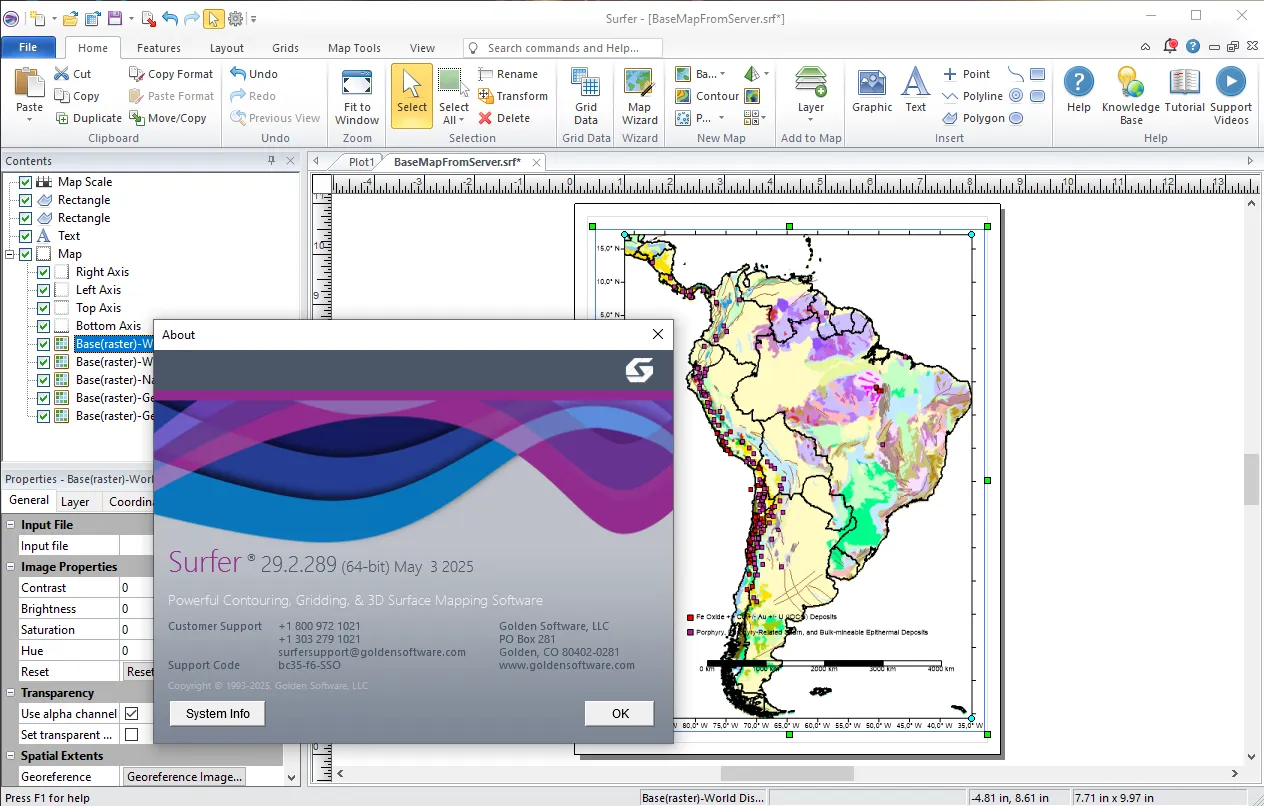Toggle visibility checkbox for Map Scale
The height and width of the screenshot is (806, 1264).
pos(26,182)
